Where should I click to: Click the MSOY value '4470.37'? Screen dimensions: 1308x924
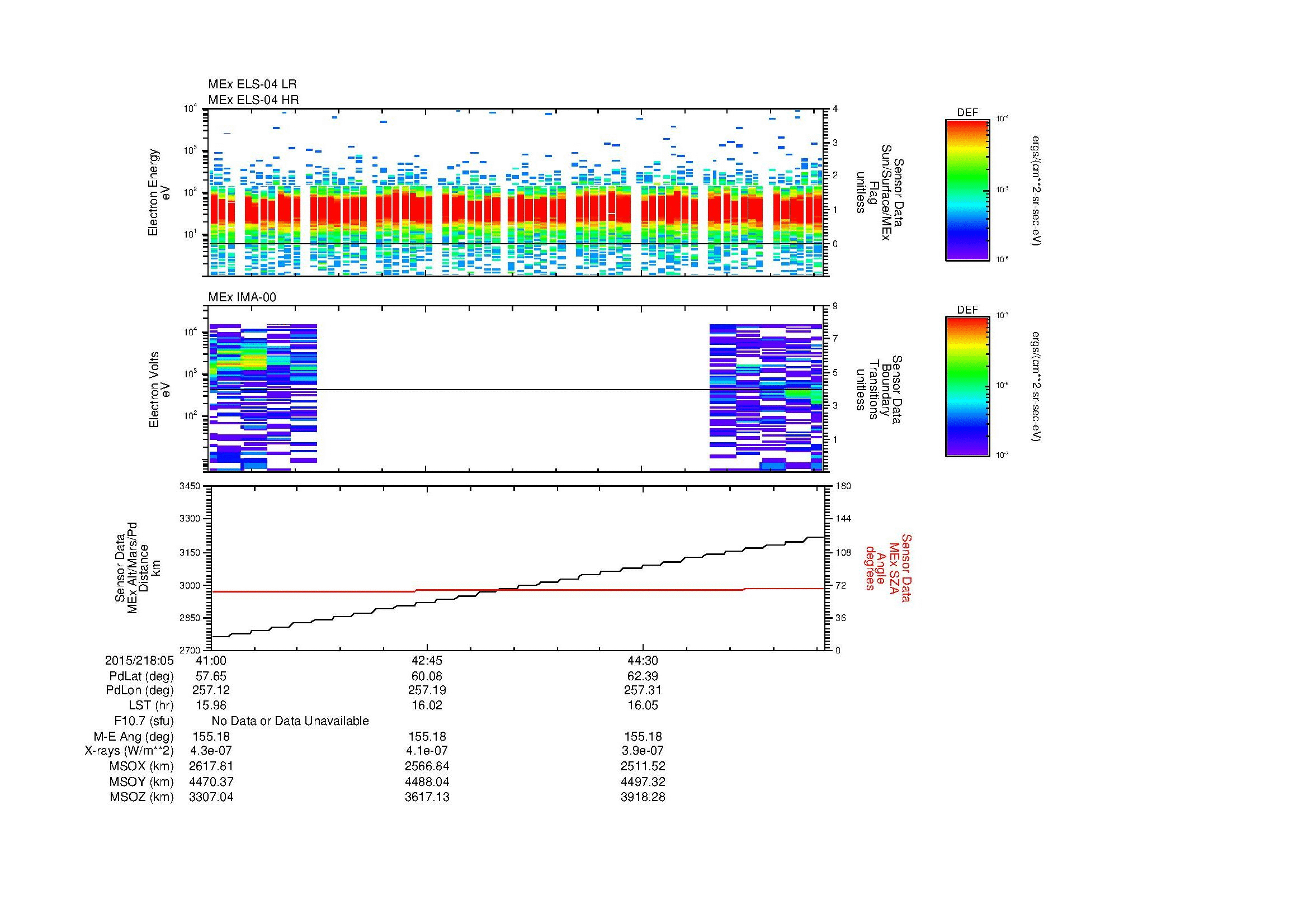(x=211, y=781)
